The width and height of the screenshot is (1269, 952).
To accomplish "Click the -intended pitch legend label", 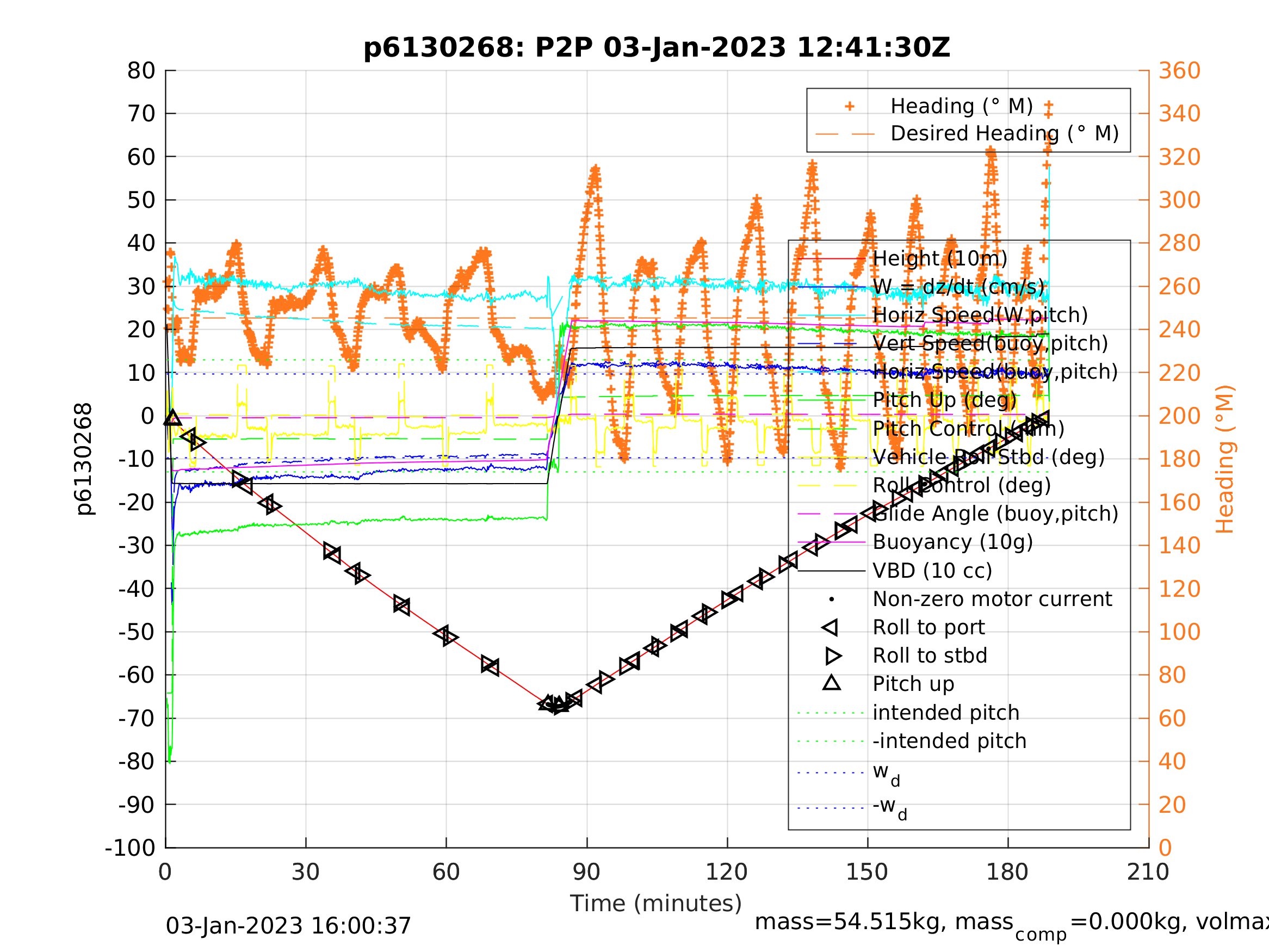I will click(x=950, y=741).
